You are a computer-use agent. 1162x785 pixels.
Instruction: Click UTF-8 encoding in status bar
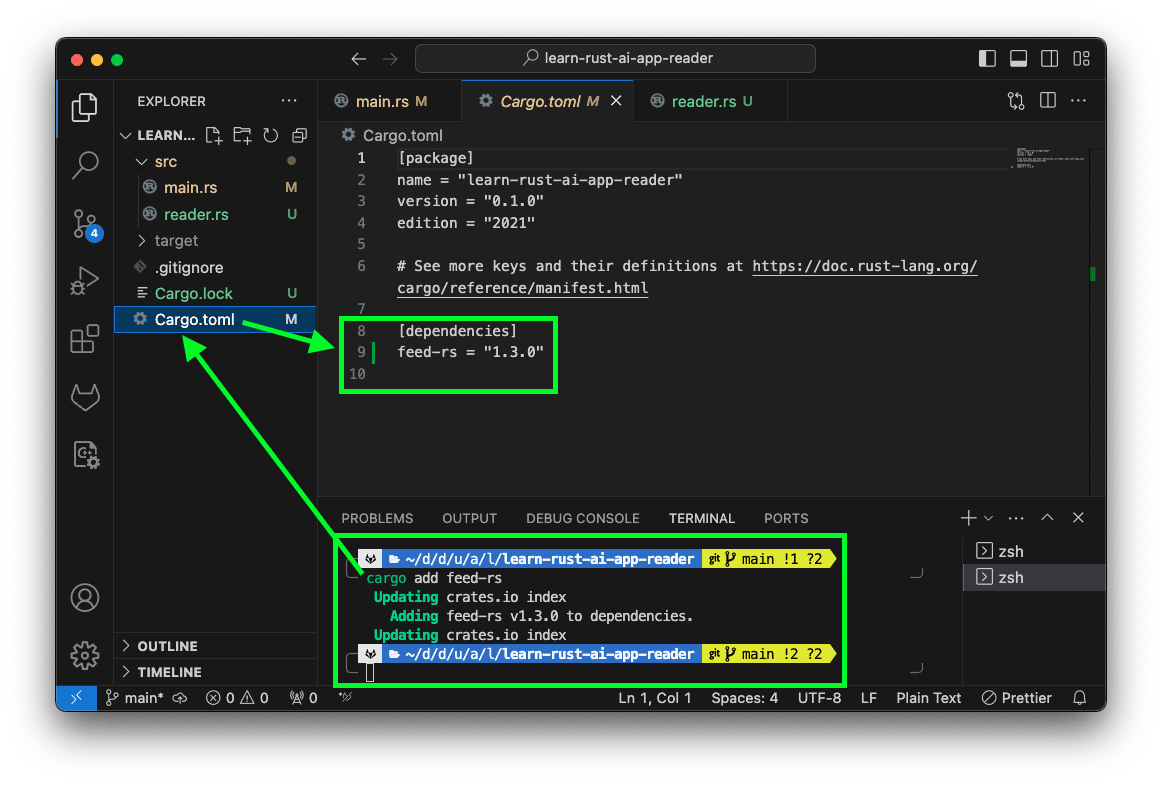pyautogui.click(x=819, y=698)
